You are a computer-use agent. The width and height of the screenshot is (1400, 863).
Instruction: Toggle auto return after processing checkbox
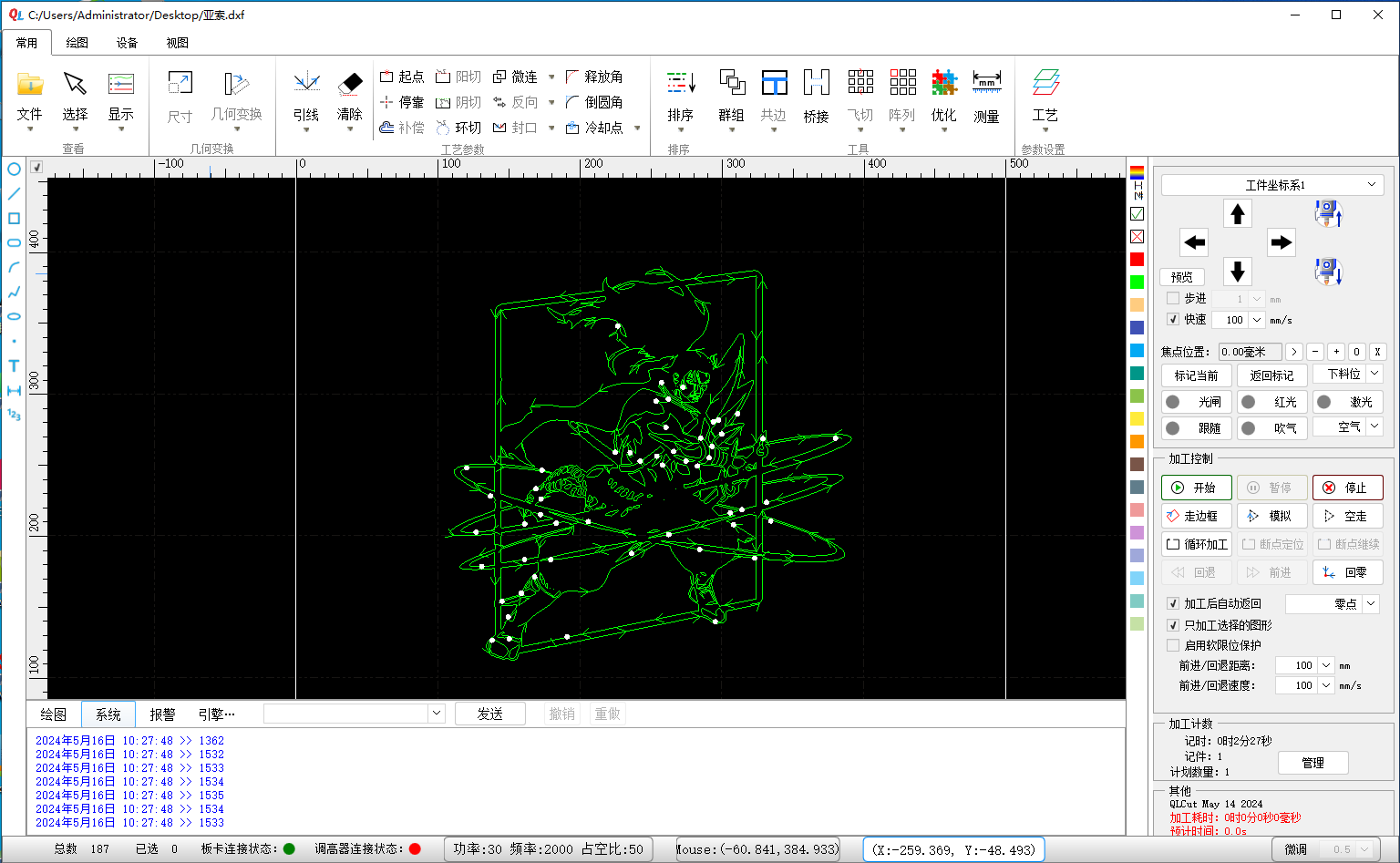1173,603
